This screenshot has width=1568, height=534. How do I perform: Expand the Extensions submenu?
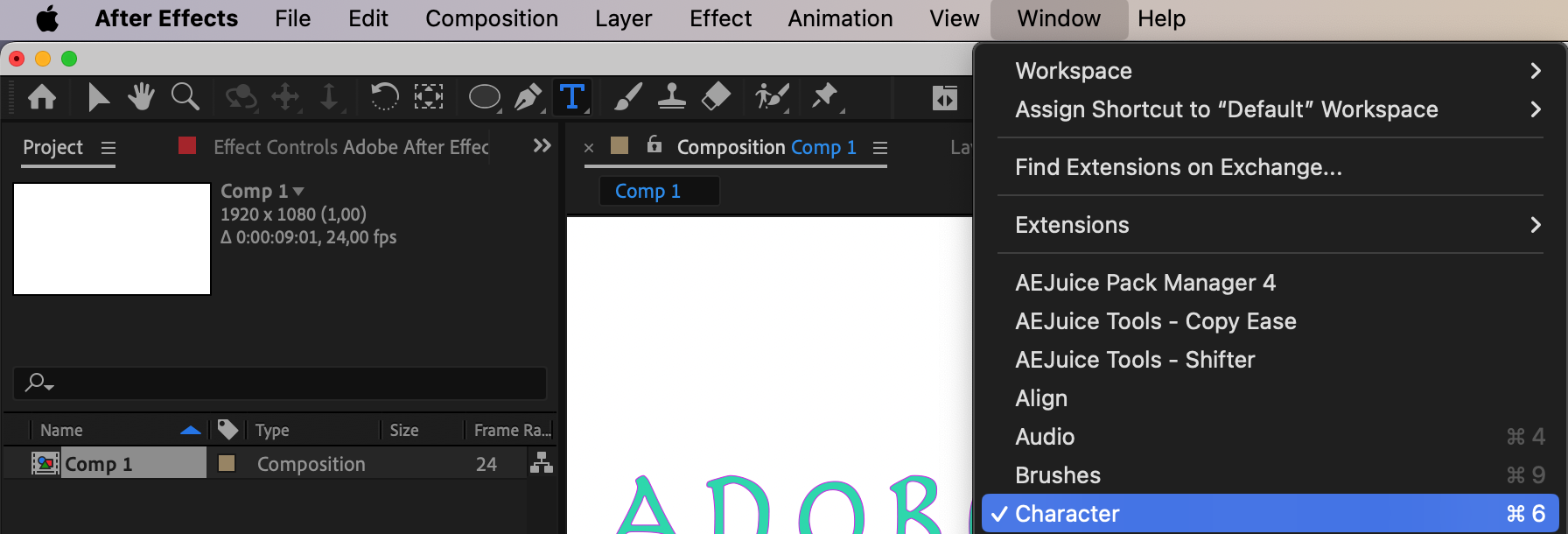pos(1536,225)
